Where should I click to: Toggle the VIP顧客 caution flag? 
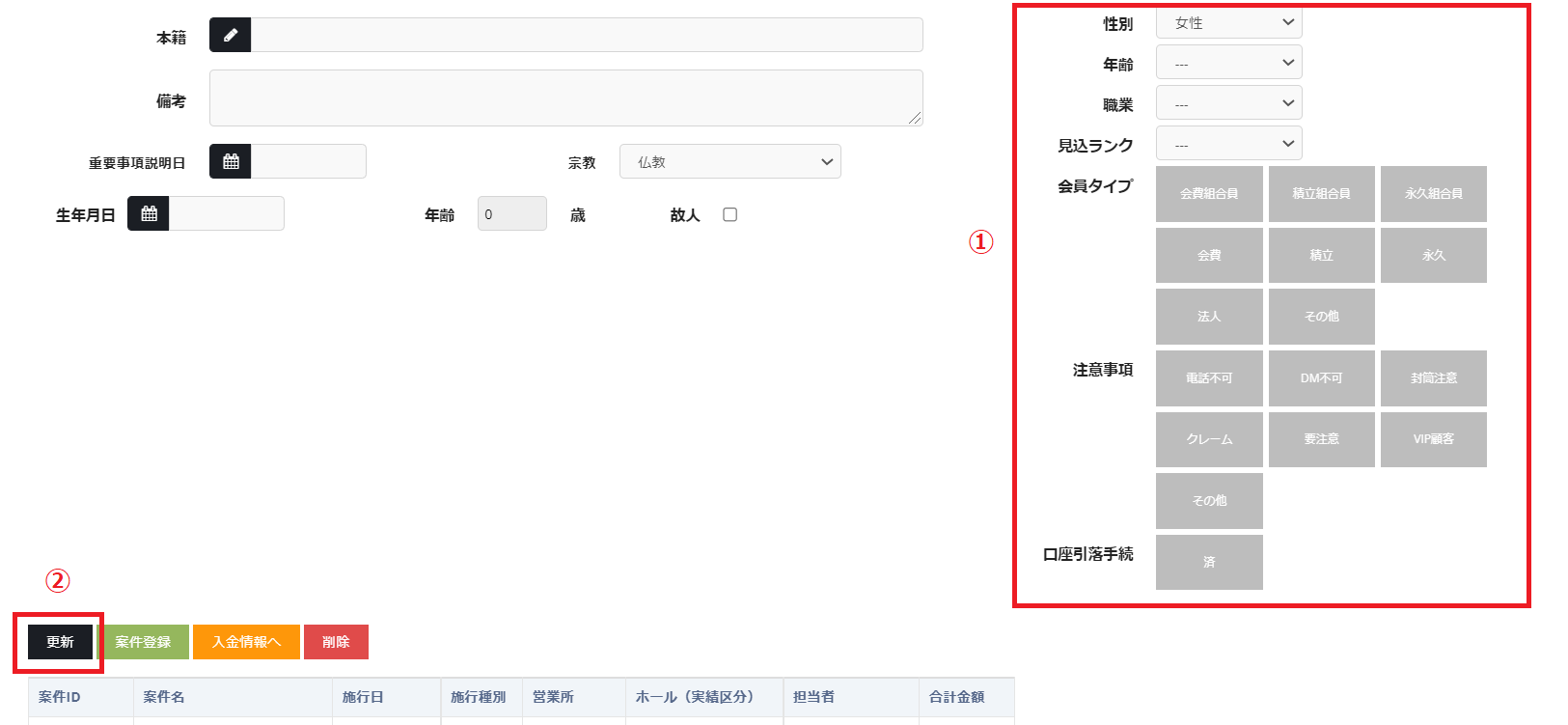(x=1433, y=439)
